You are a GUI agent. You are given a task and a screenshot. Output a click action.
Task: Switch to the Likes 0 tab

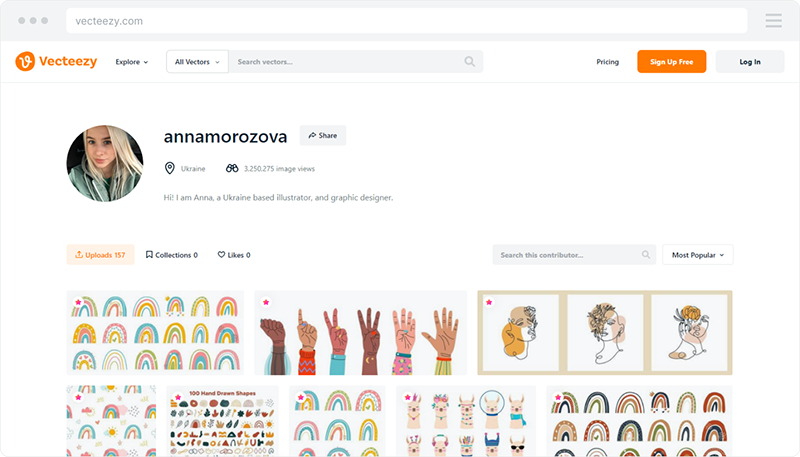click(234, 255)
